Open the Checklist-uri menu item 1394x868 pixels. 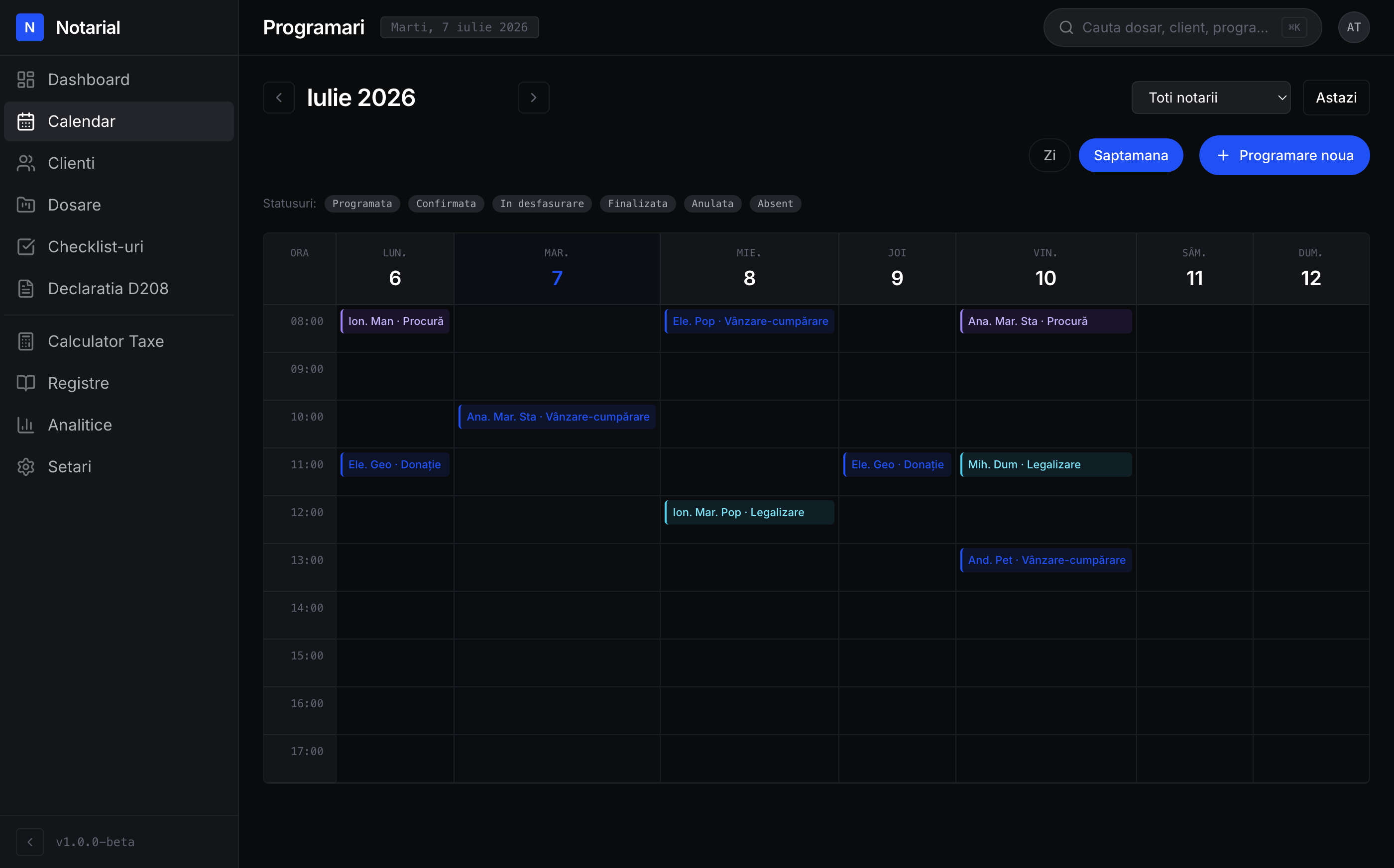pyautogui.click(x=119, y=246)
